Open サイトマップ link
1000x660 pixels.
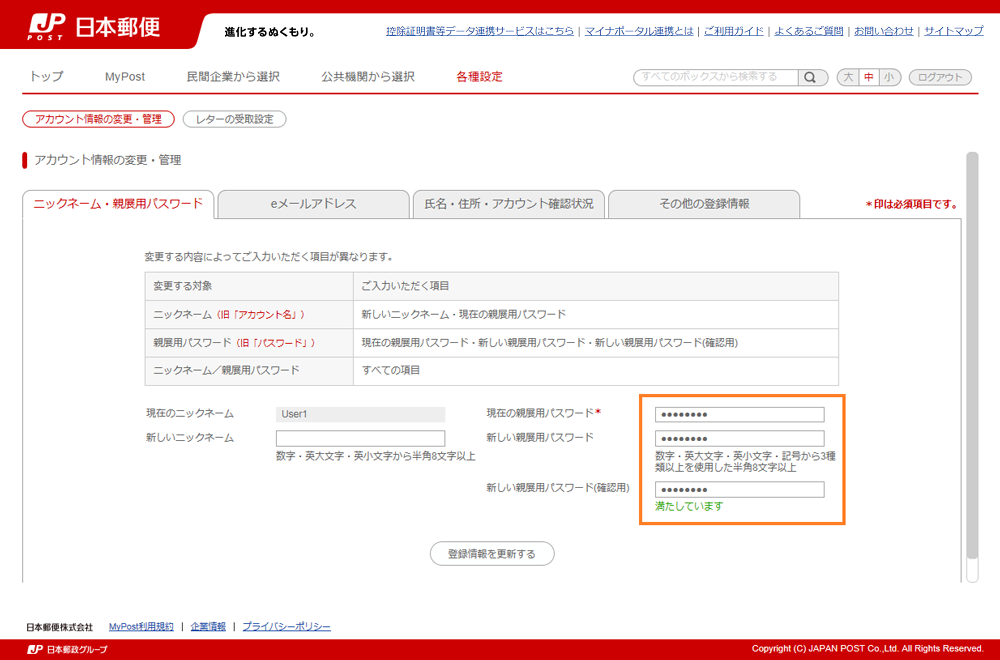pyautogui.click(x=953, y=31)
